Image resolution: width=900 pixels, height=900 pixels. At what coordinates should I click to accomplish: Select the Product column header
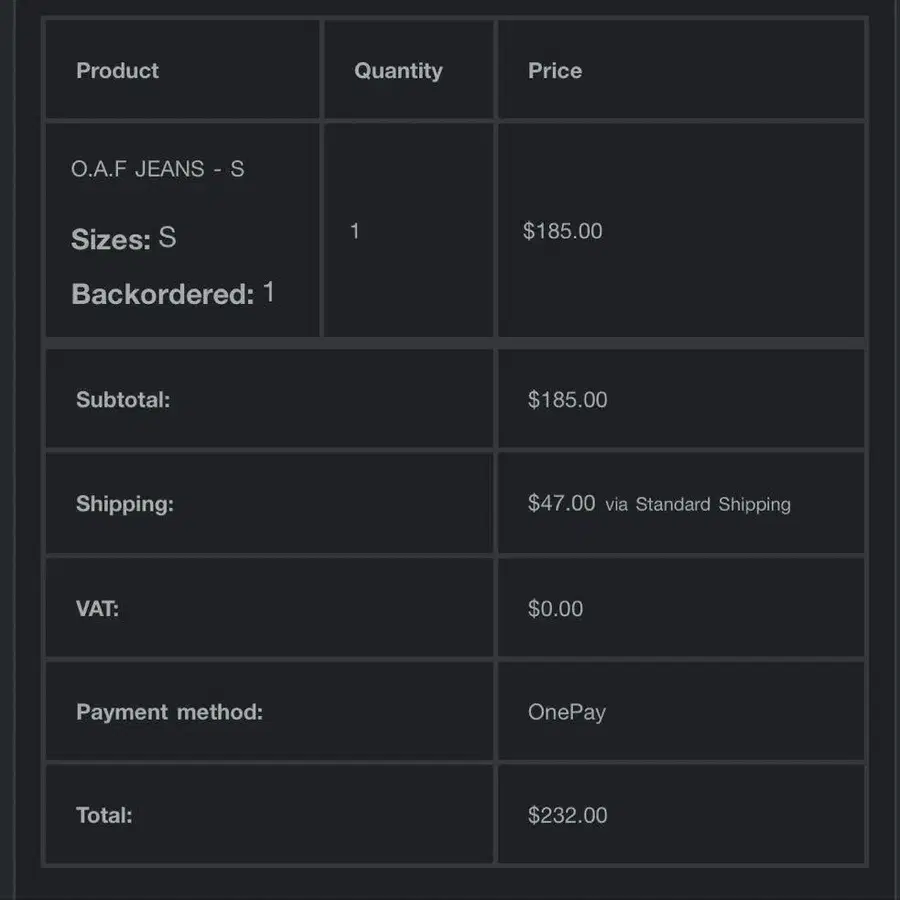click(117, 71)
